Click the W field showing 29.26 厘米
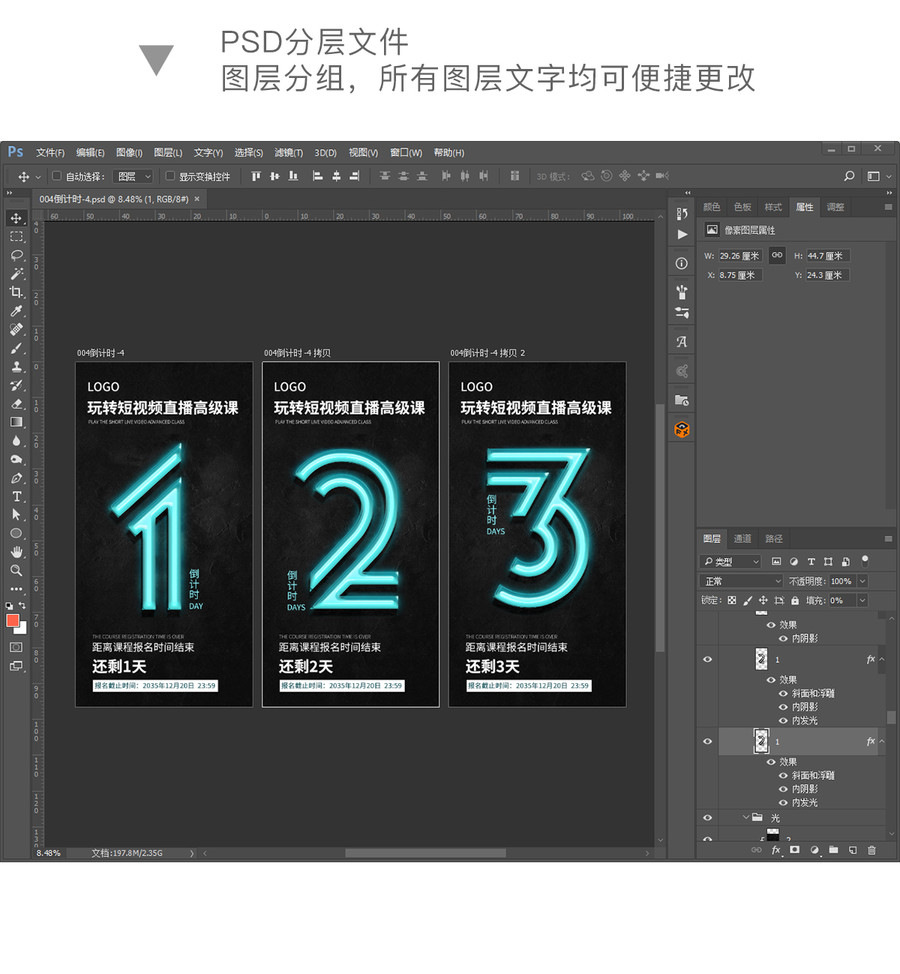Image resolution: width=900 pixels, height=974 pixels. pos(740,256)
